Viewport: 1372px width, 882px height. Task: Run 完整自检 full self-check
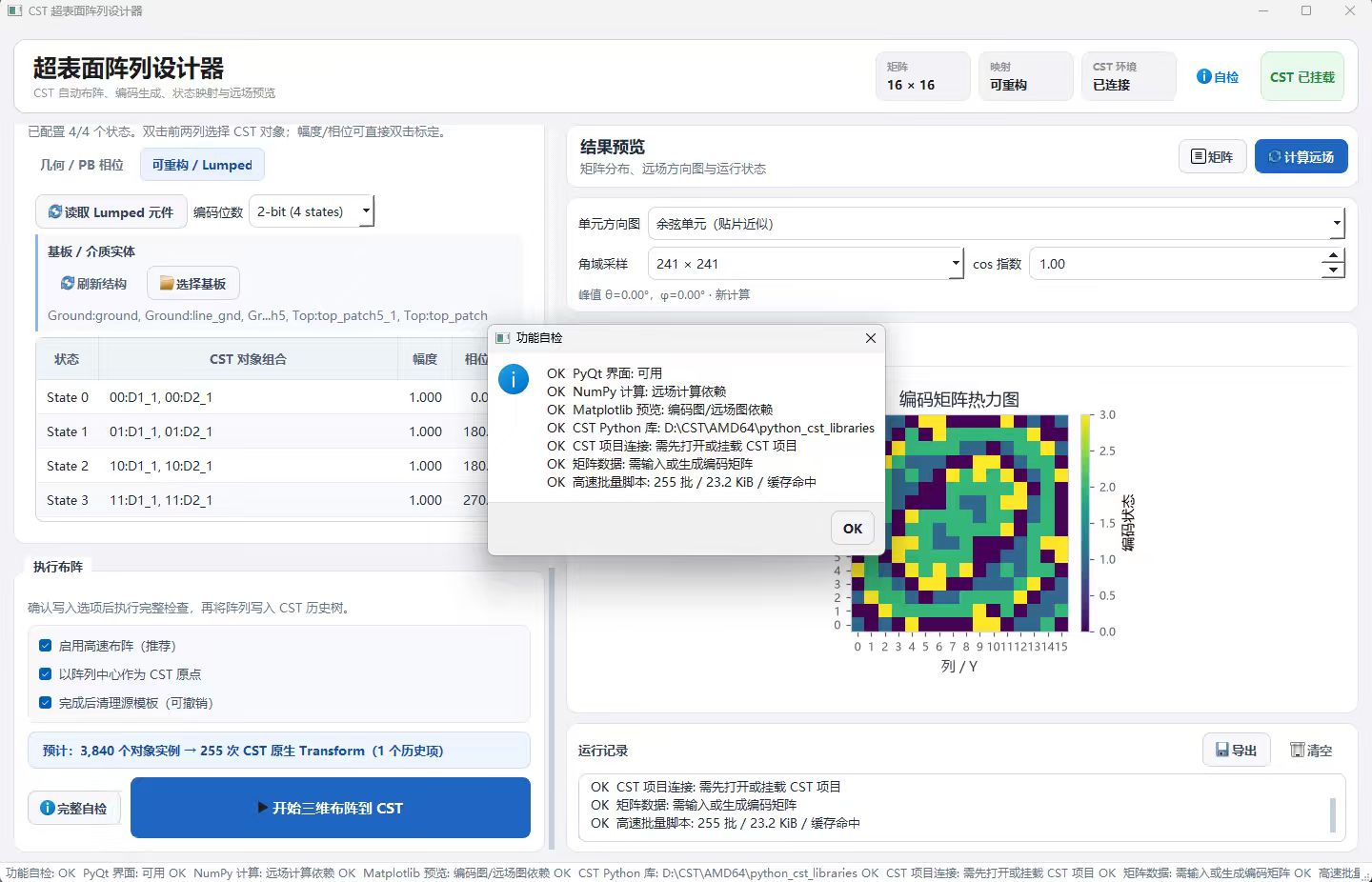coord(73,809)
